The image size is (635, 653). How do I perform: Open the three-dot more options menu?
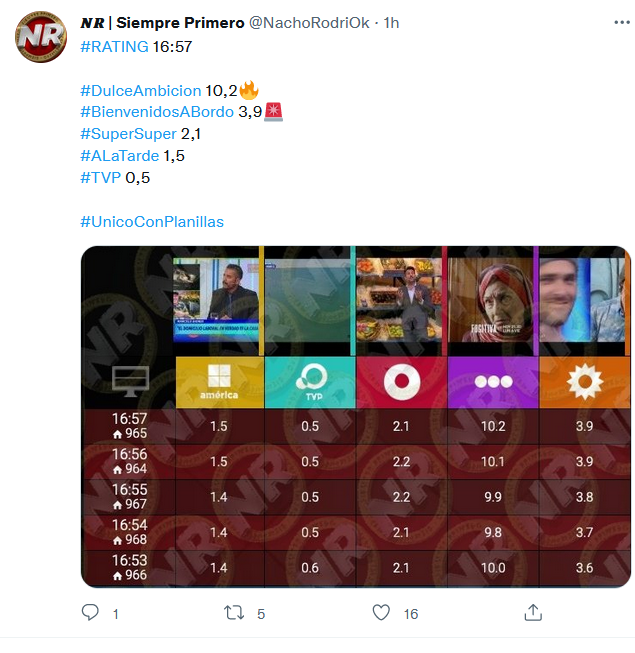pyautogui.click(x=622, y=22)
